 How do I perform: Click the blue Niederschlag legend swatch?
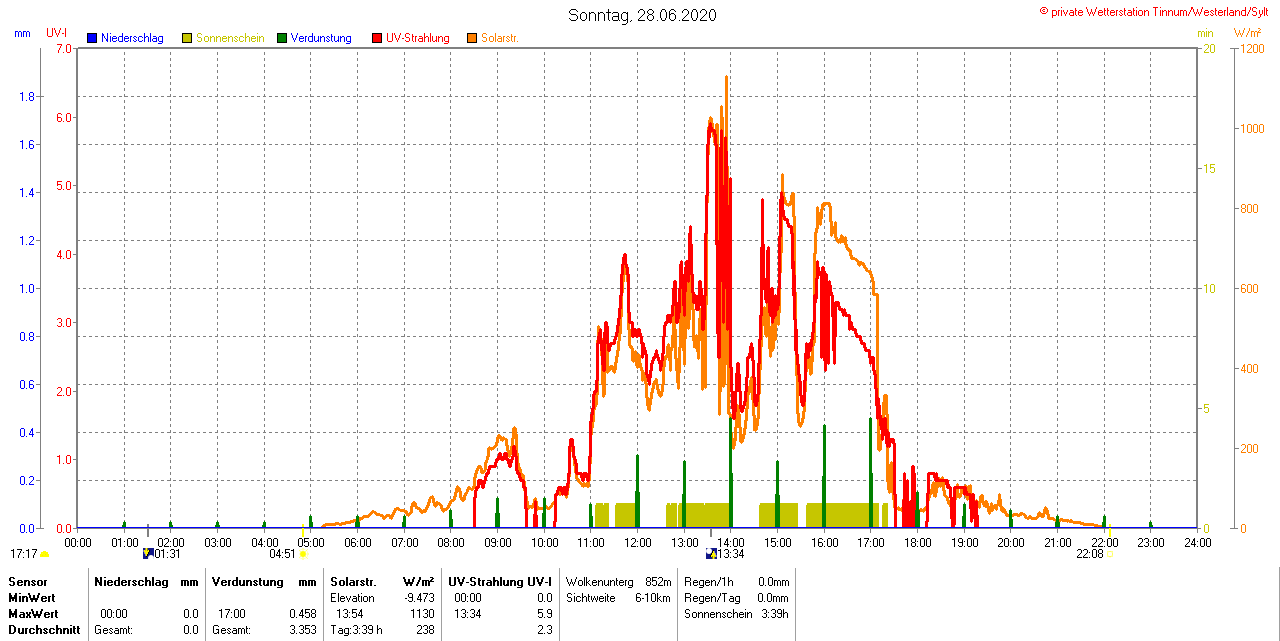(92, 38)
